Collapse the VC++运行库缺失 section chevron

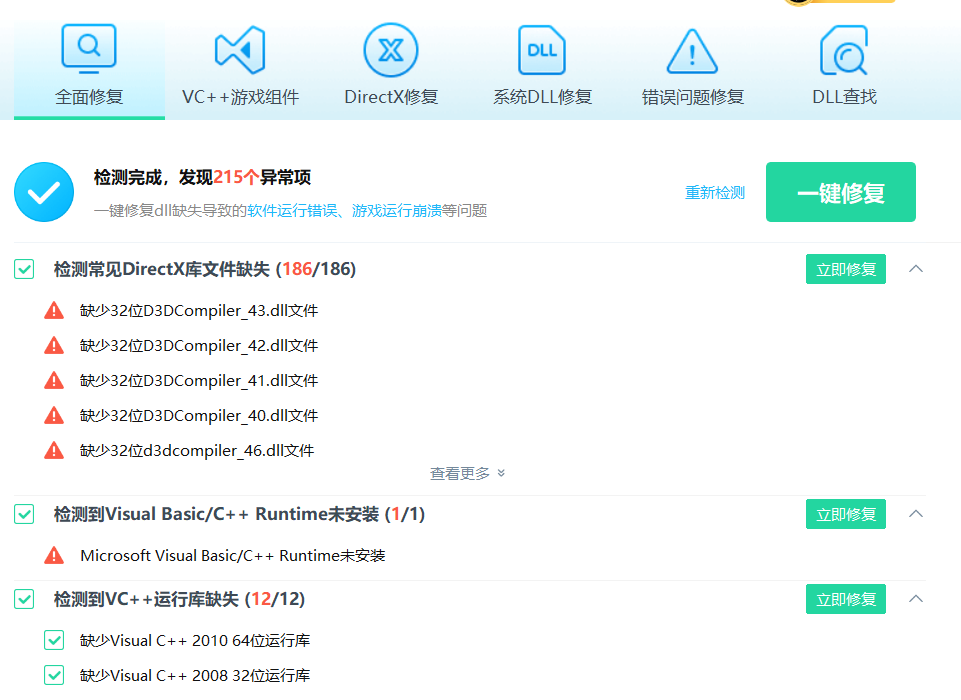(x=915, y=599)
